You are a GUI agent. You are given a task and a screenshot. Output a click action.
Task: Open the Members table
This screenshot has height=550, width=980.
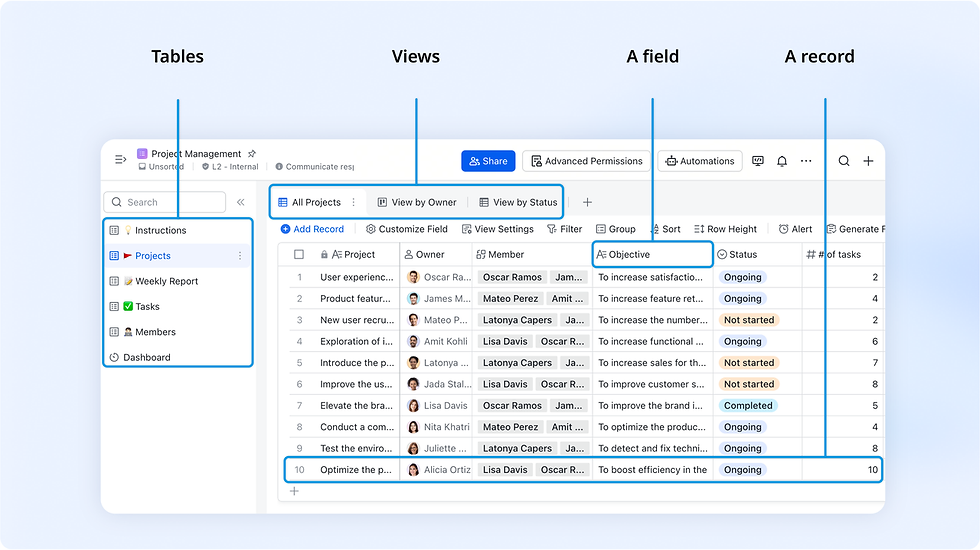coord(178,332)
